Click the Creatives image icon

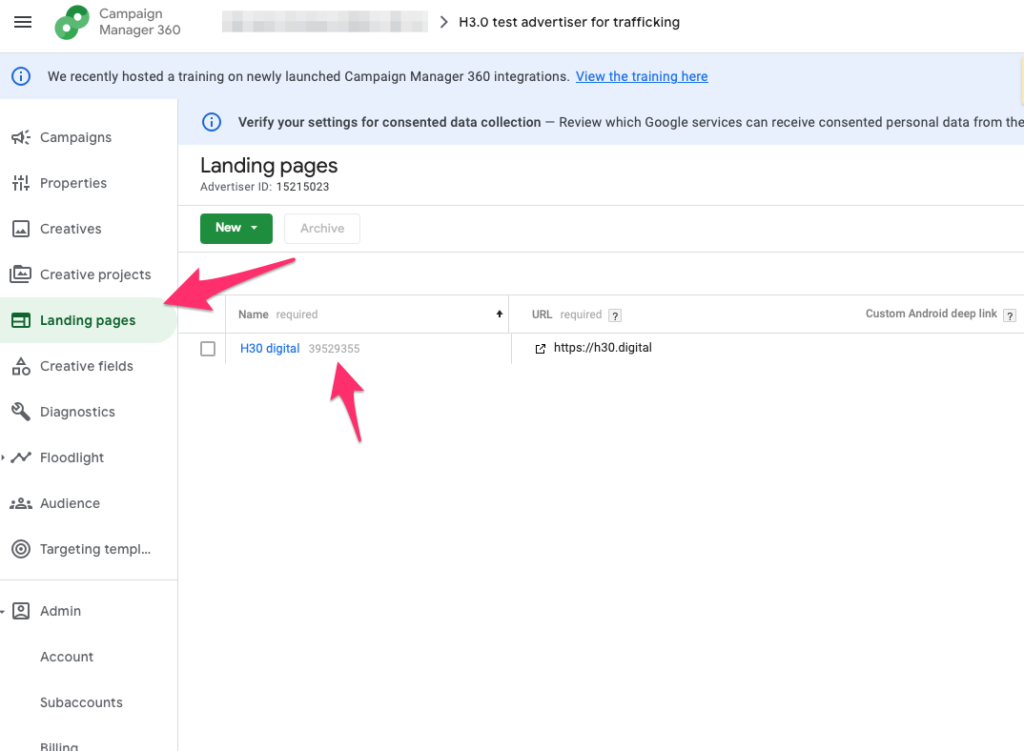coord(20,229)
